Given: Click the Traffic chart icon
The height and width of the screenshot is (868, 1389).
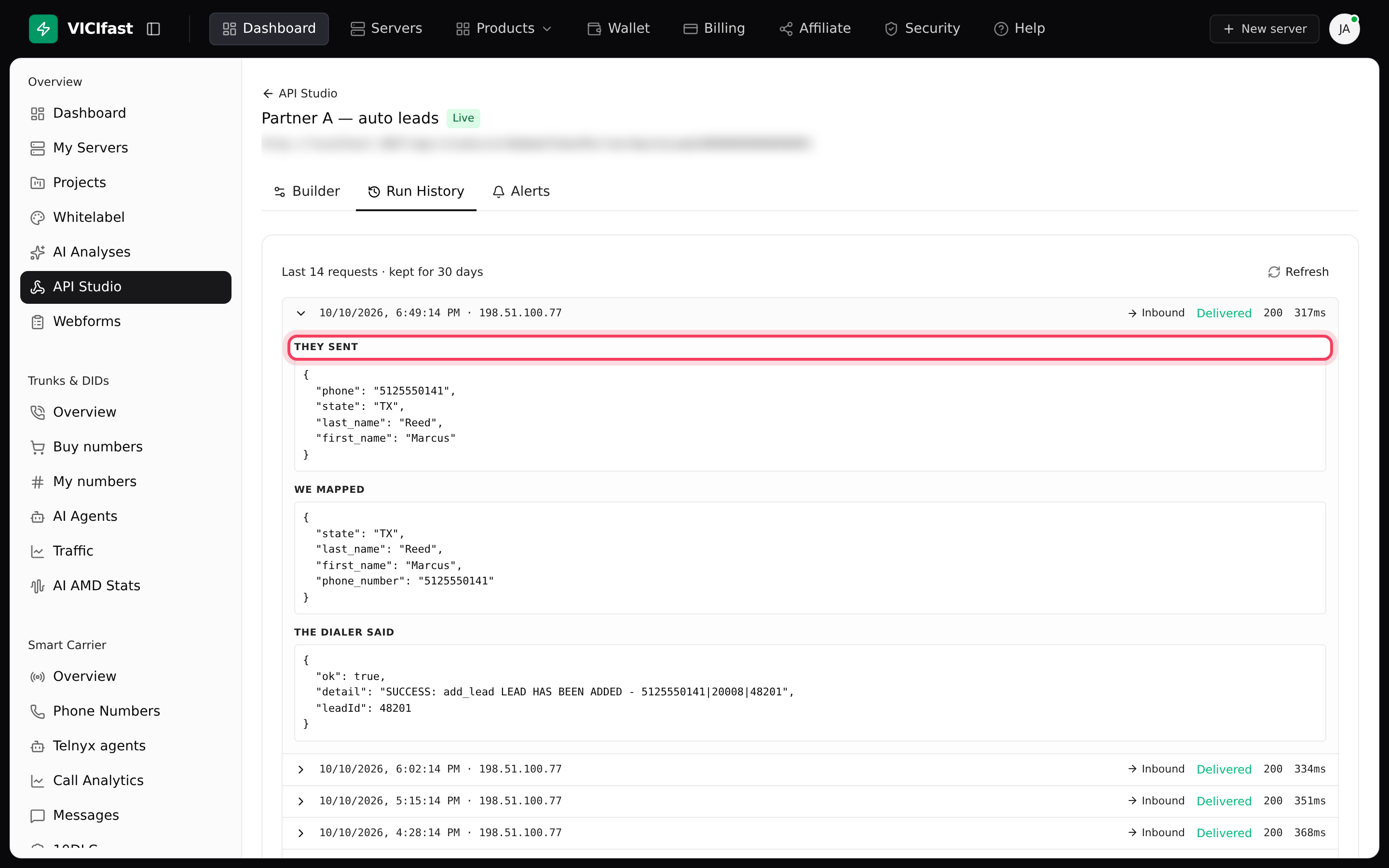Looking at the screenshot, I should coord(37,551).
